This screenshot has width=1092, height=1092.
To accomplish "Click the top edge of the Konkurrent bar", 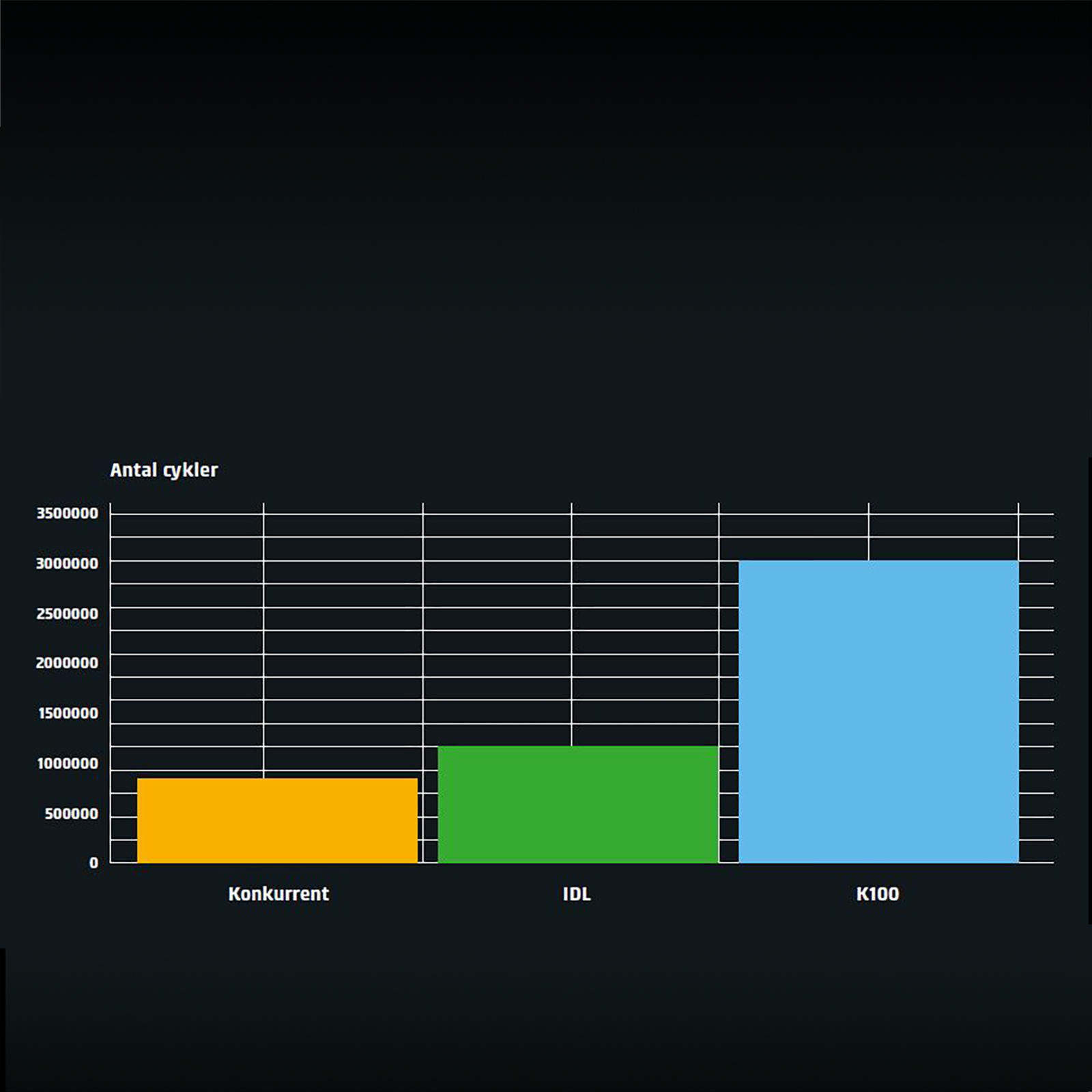I will [x=277, y=779].
